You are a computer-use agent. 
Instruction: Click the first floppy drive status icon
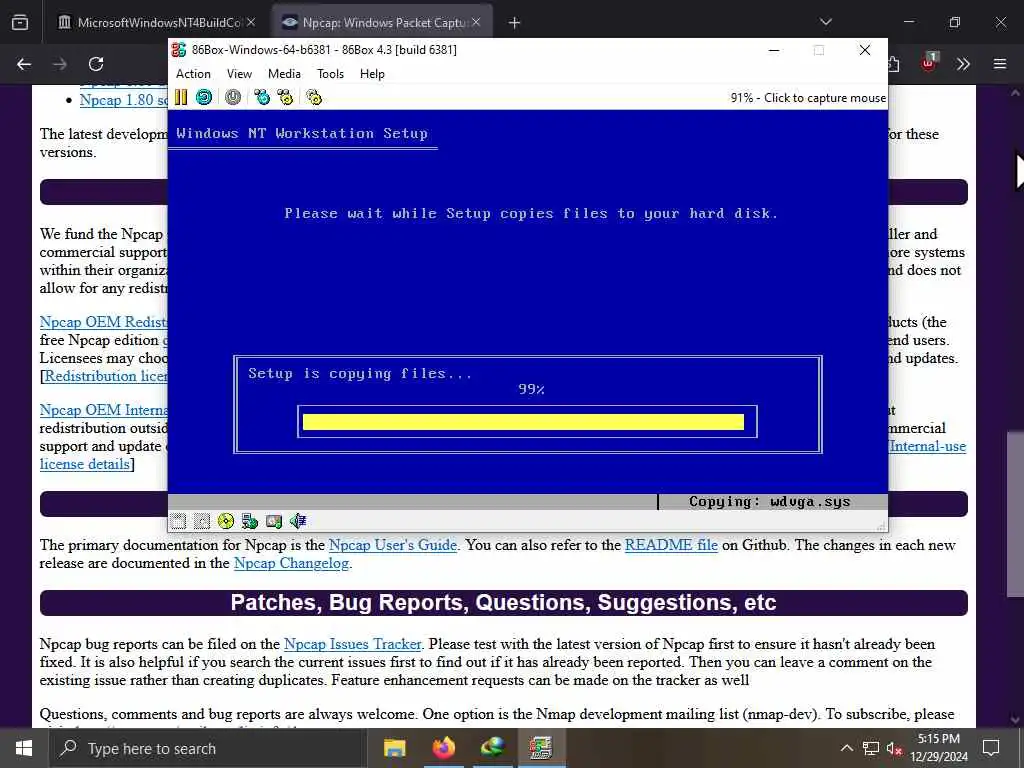pos(178,521)
